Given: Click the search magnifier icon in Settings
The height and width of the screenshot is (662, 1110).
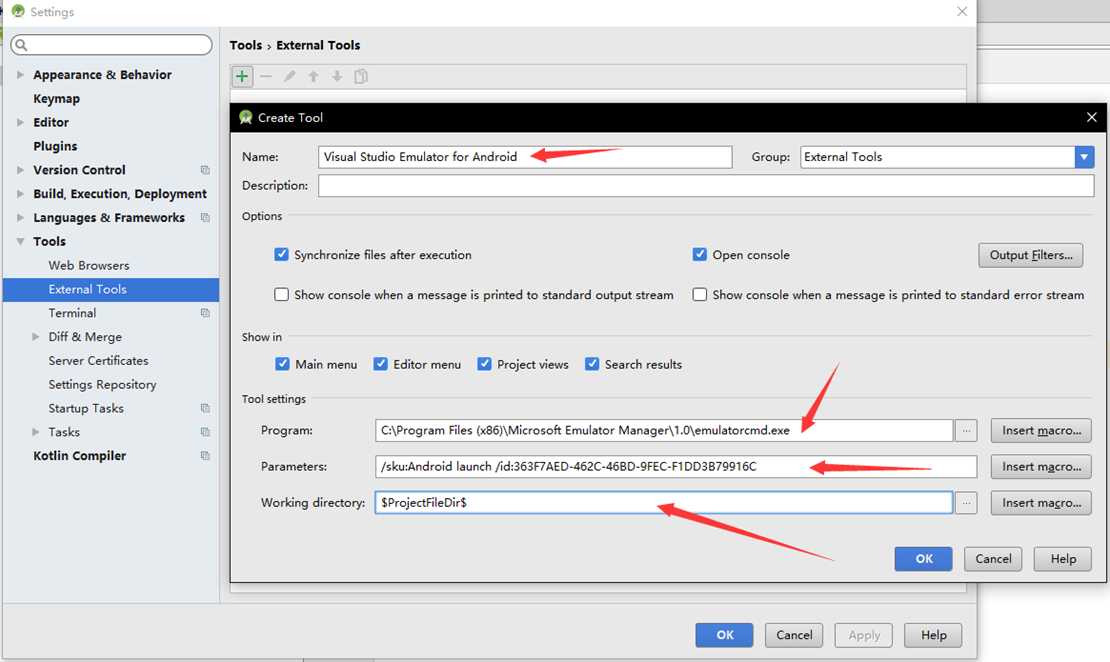Looking at the screenshot, I should (x=21, y=45).
